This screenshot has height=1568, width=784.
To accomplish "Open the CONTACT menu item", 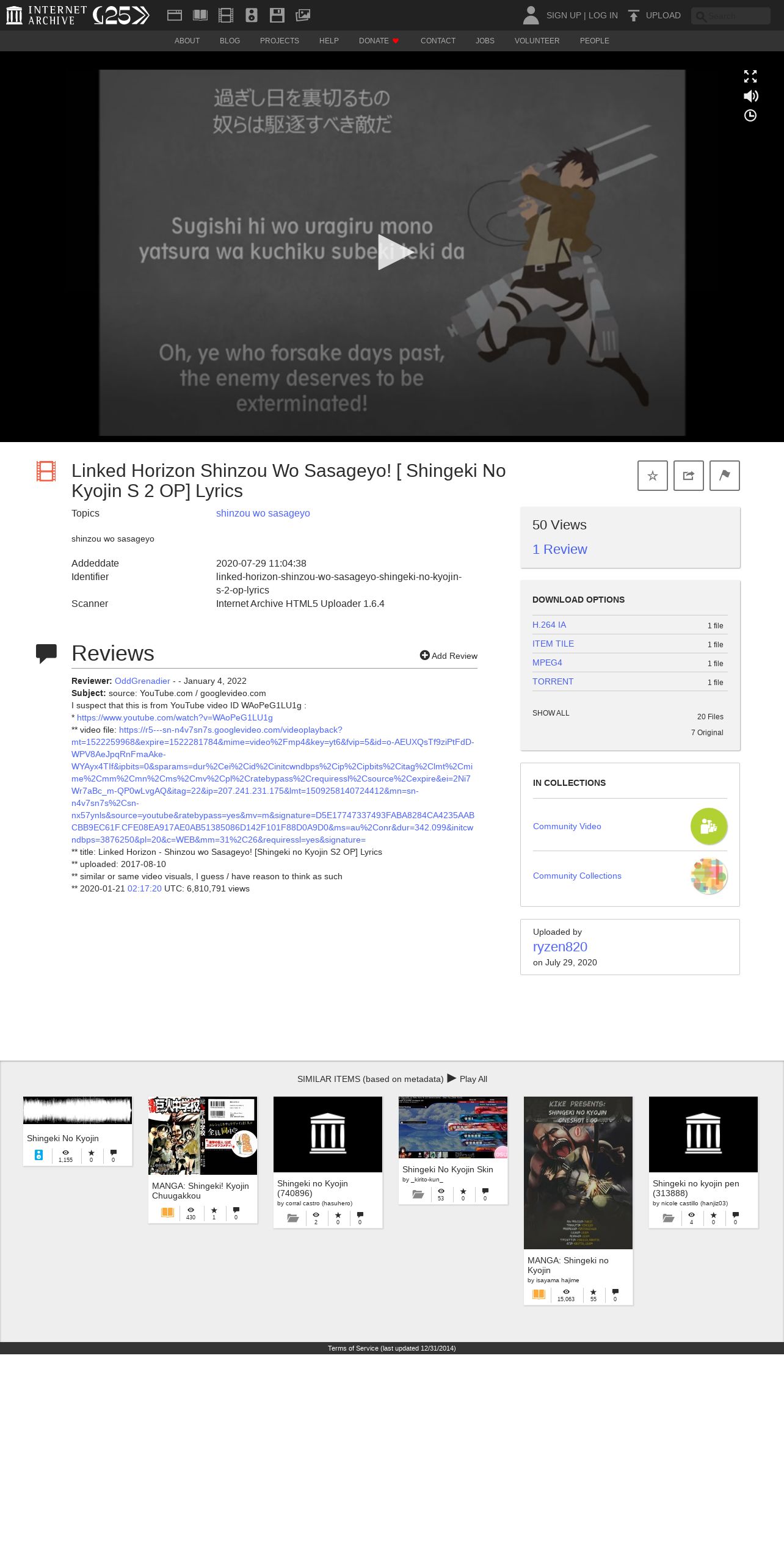I will tap(438, 41).
